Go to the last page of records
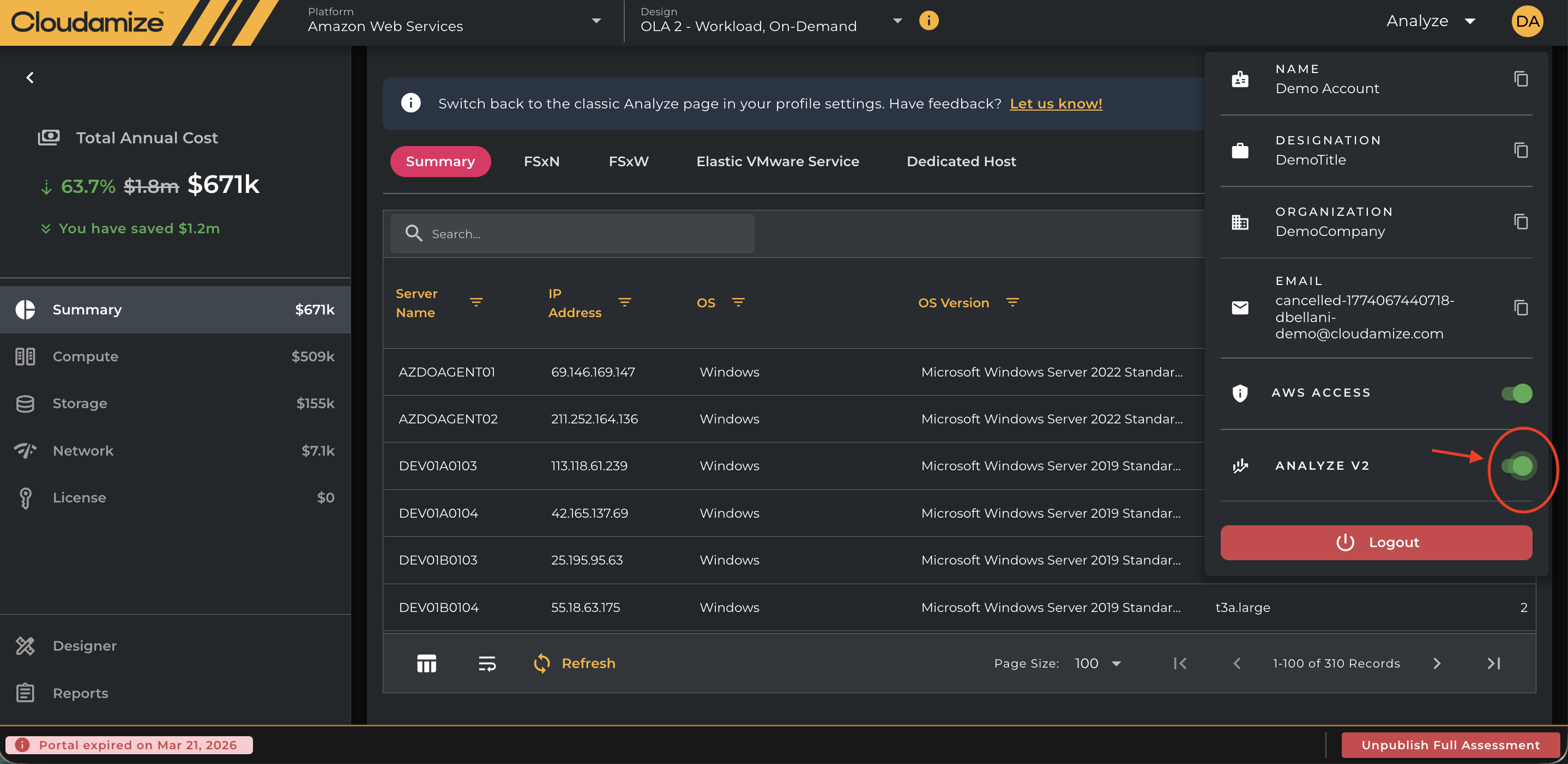This screenshot has width=1568, height=764. (1493, 663)
